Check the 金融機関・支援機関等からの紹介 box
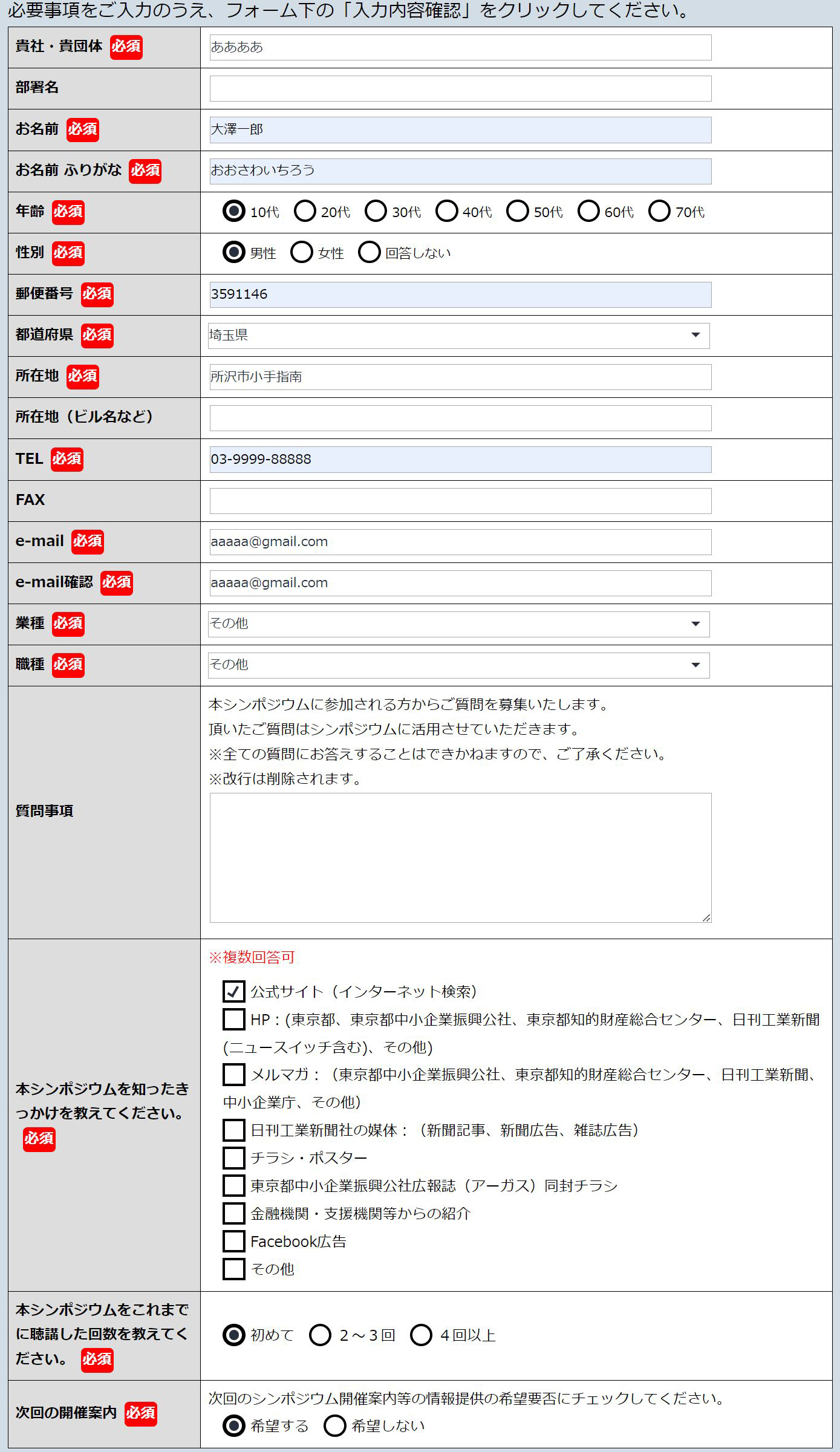Viewport: 840px width, 1452px height. [234, 1213]
